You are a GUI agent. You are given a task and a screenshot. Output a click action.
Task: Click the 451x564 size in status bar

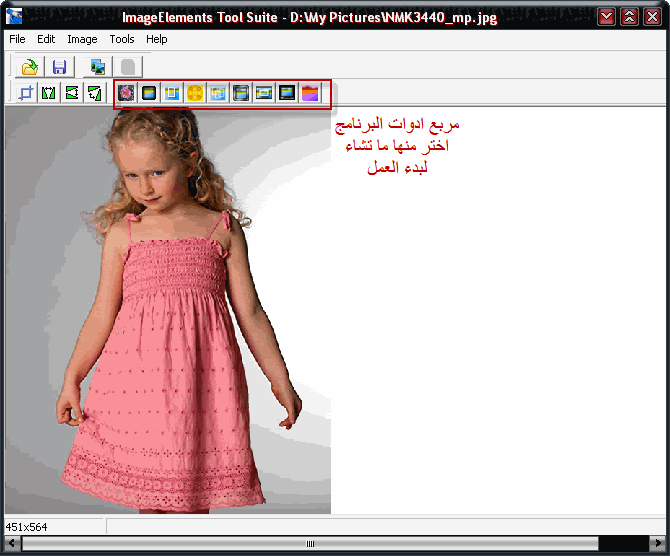coord(26,527)
